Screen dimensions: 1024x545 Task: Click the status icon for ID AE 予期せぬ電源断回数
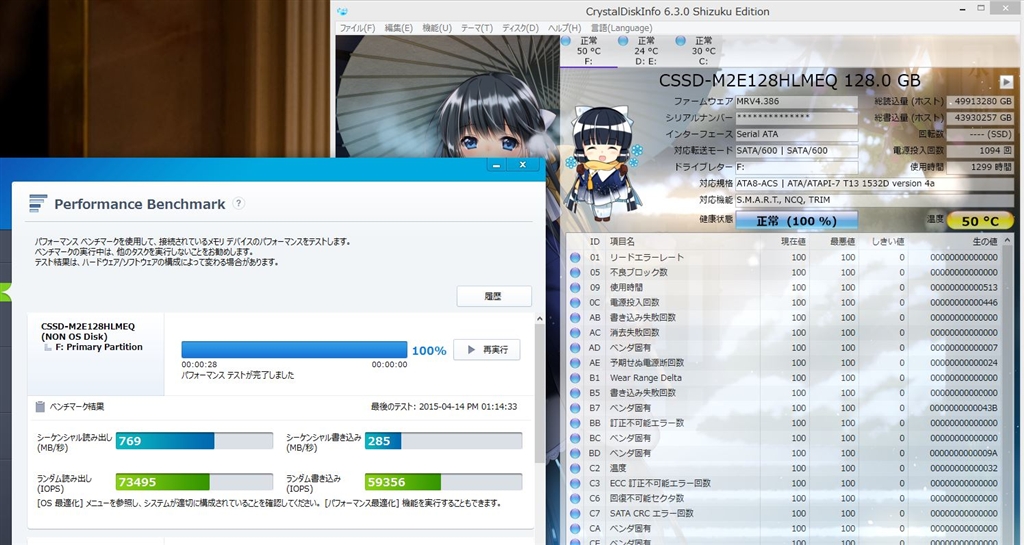pyautogui.click(x=575, y=363)
